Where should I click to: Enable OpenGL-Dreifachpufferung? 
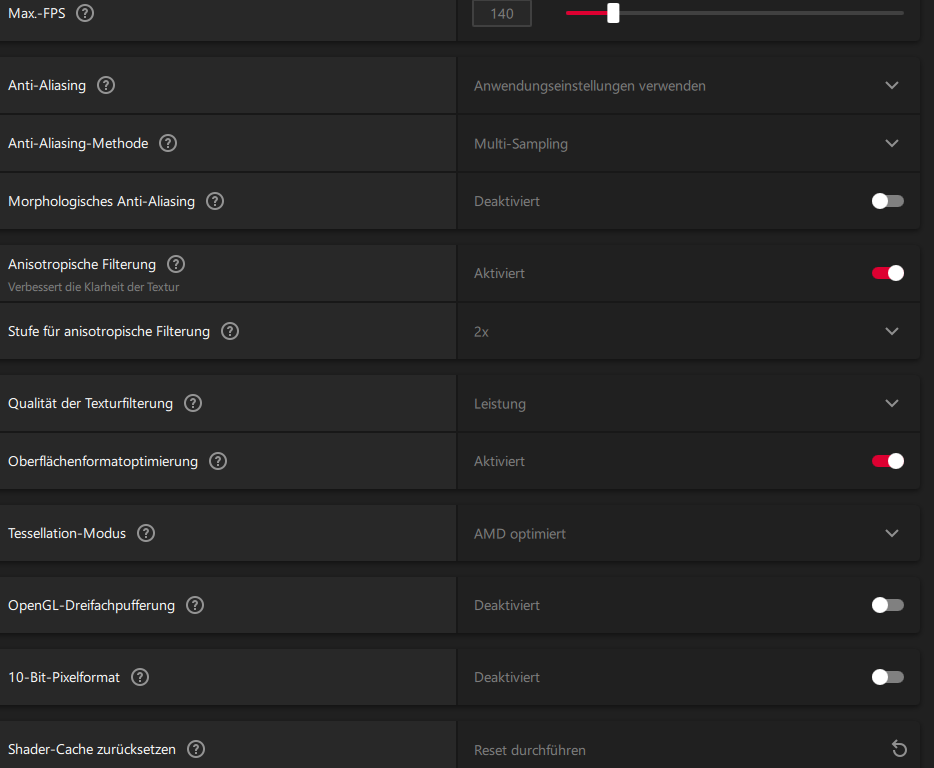(886, 605)
